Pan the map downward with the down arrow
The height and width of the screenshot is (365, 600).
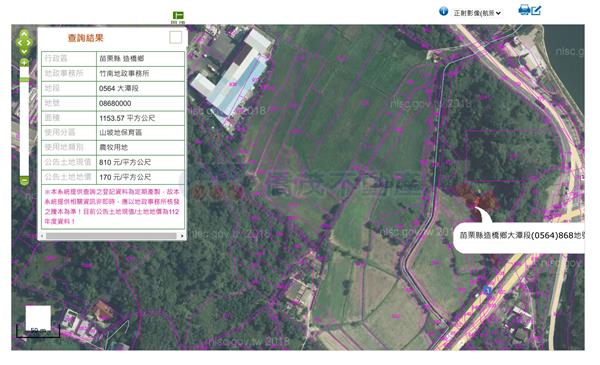coord(24,52)
